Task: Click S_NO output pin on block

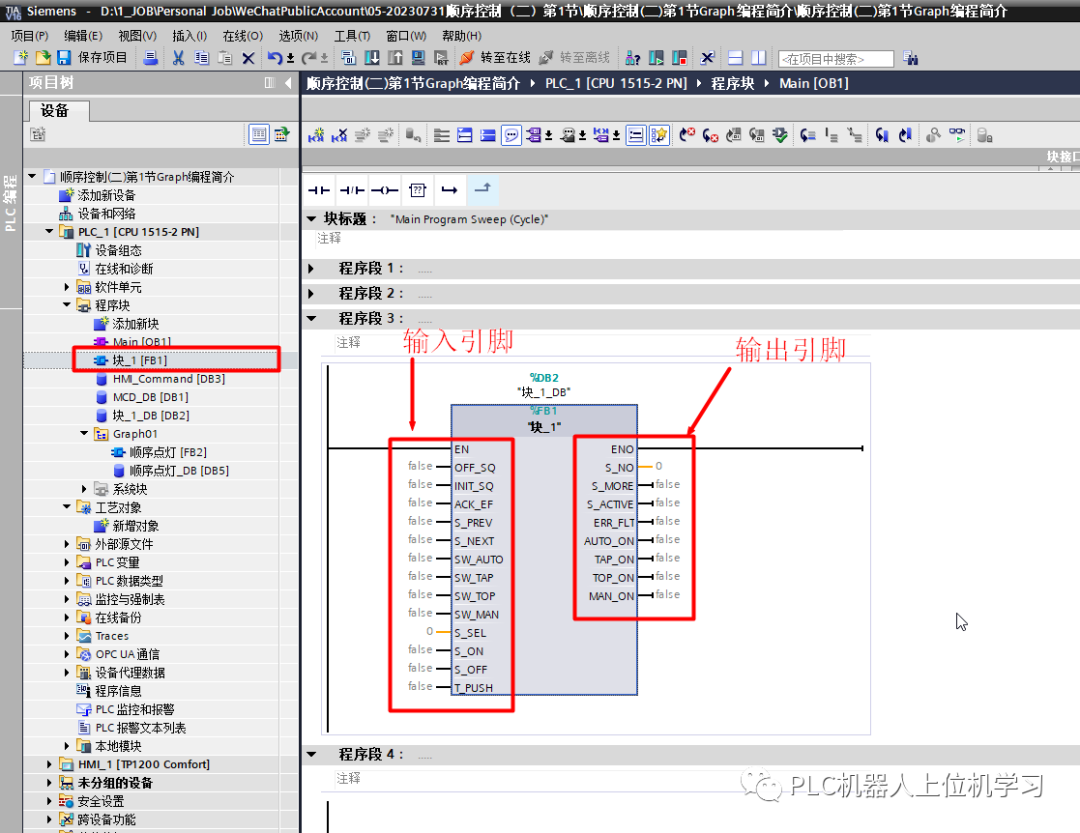Action: [x=619, y=467]
